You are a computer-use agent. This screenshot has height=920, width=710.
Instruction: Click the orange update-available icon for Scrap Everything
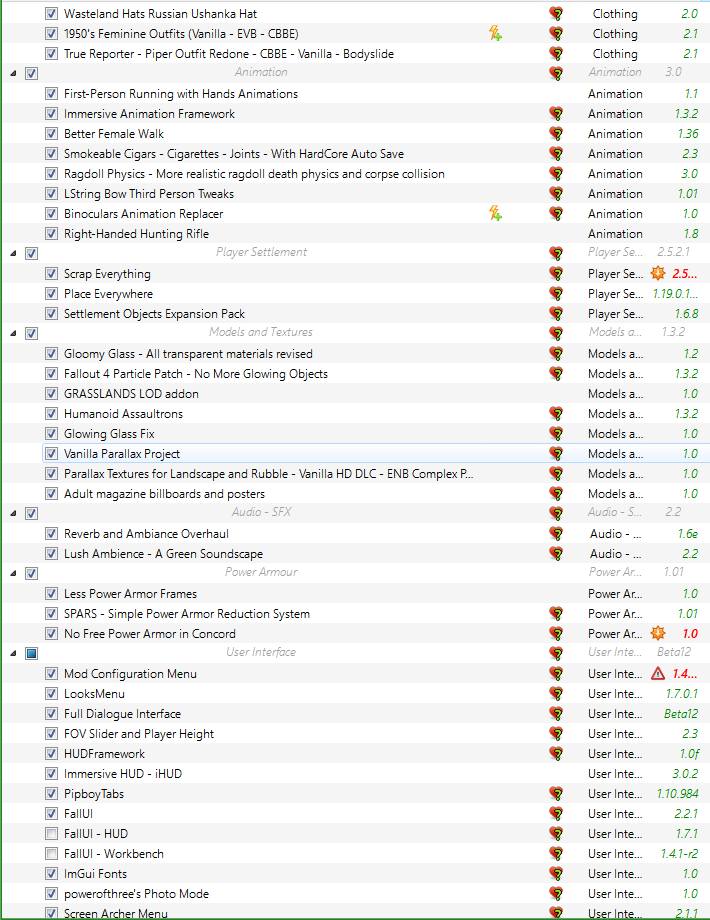(658, 273)
